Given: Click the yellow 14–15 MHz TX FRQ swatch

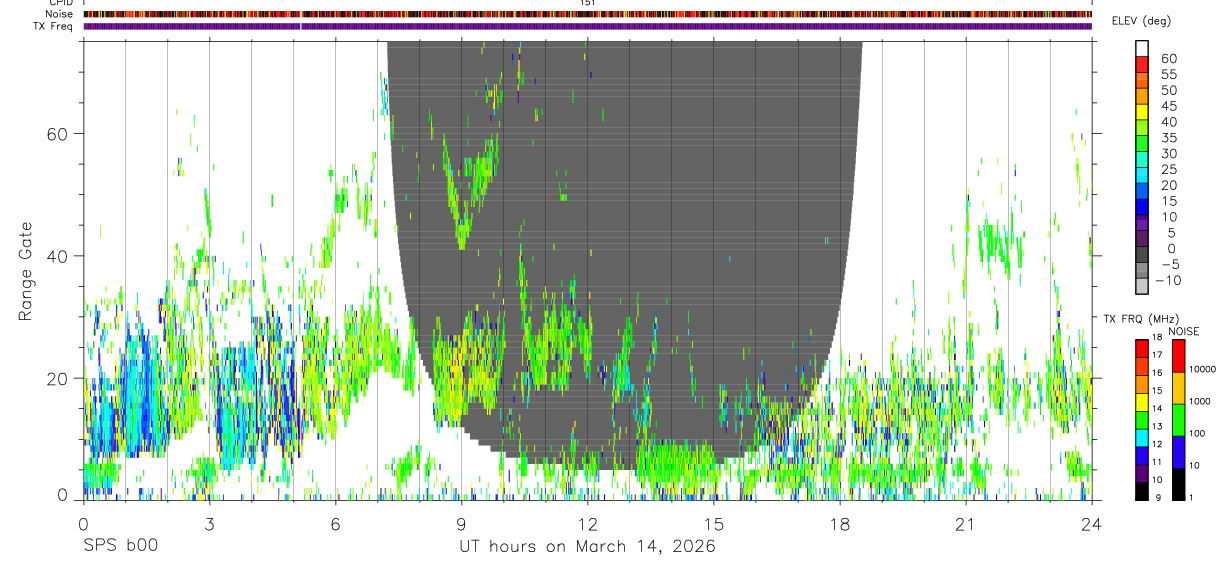Looking at the screenshot, I should tap(1141, 402).
